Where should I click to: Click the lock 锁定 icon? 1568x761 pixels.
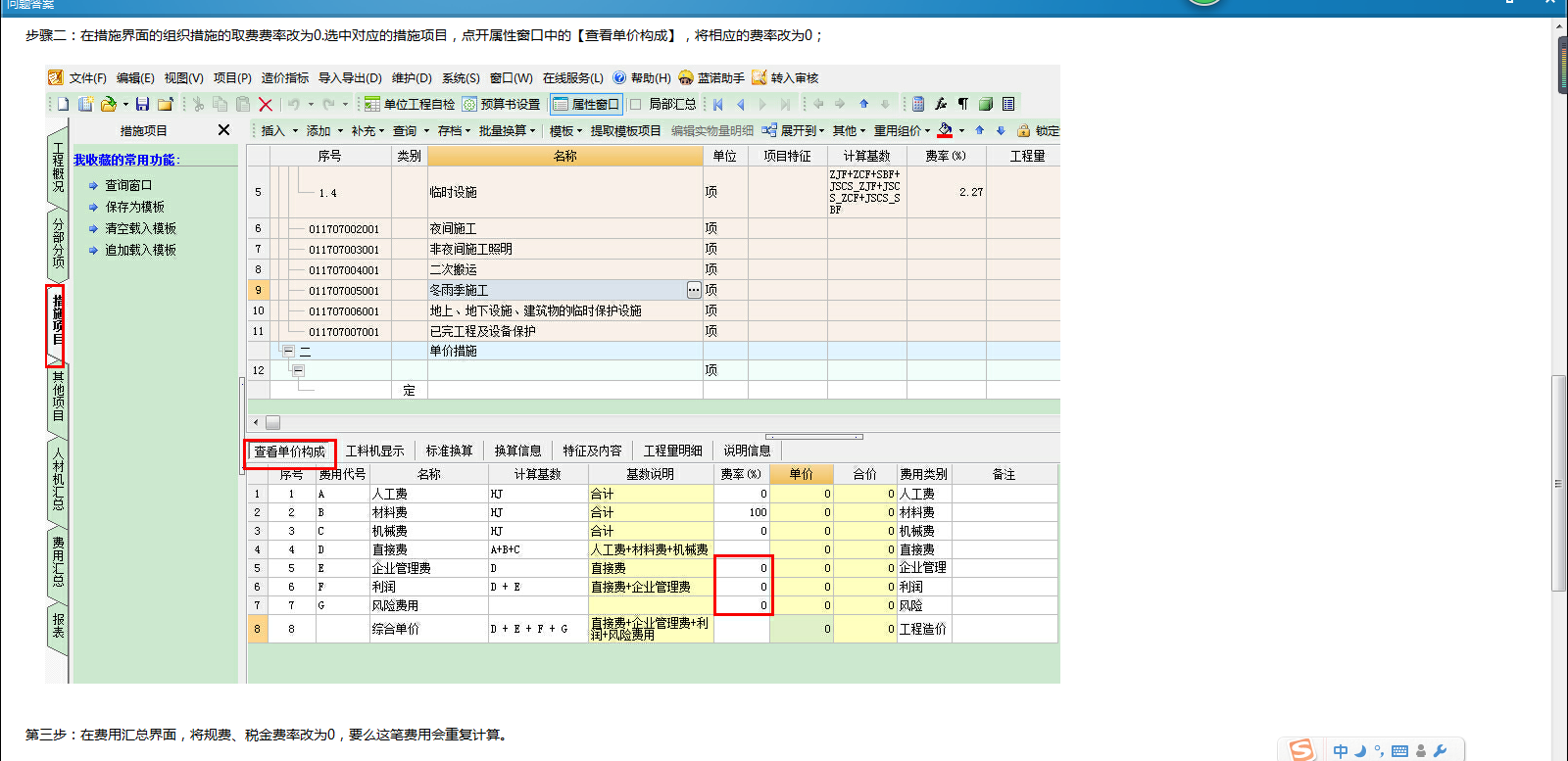pos(1024,130)
